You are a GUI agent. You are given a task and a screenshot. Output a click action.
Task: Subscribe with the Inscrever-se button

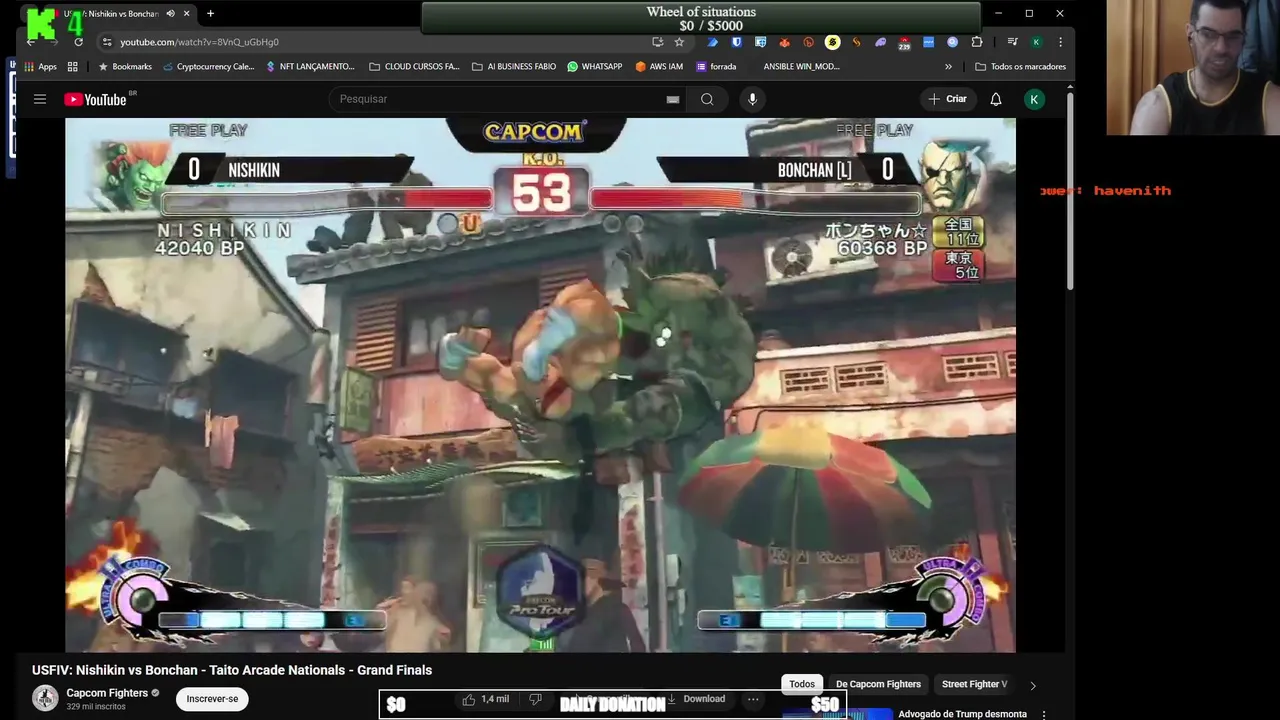point(212,699)
